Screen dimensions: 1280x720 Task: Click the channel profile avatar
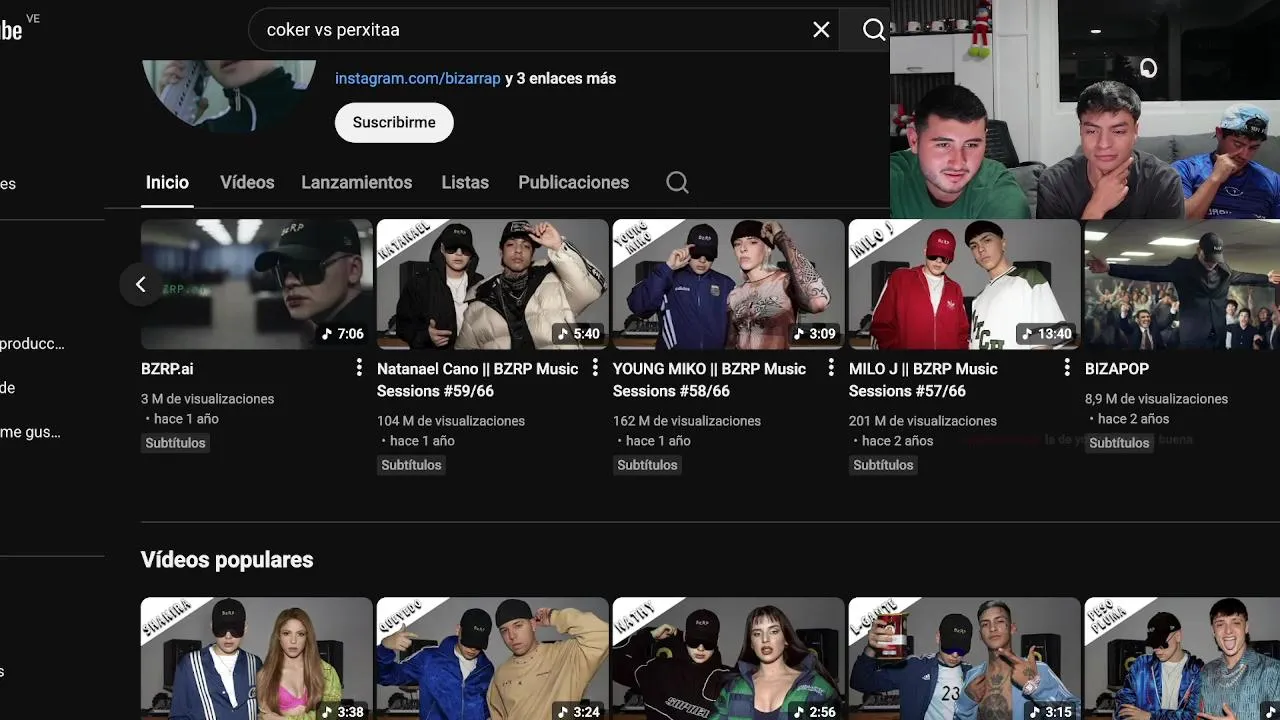[x=228, y=95]
